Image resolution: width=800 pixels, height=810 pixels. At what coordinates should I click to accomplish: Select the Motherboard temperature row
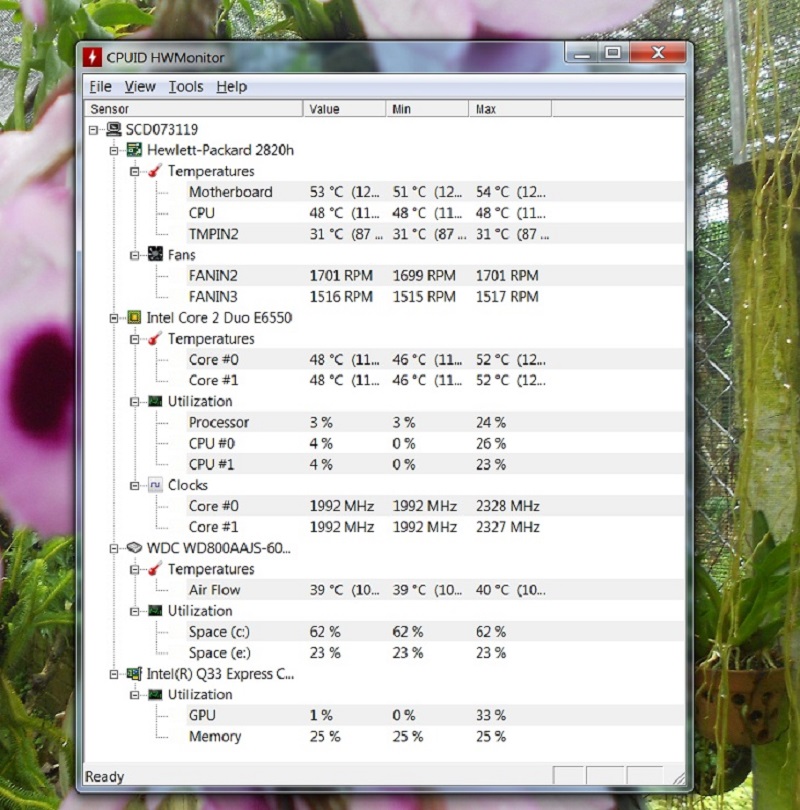pos(435,192)
